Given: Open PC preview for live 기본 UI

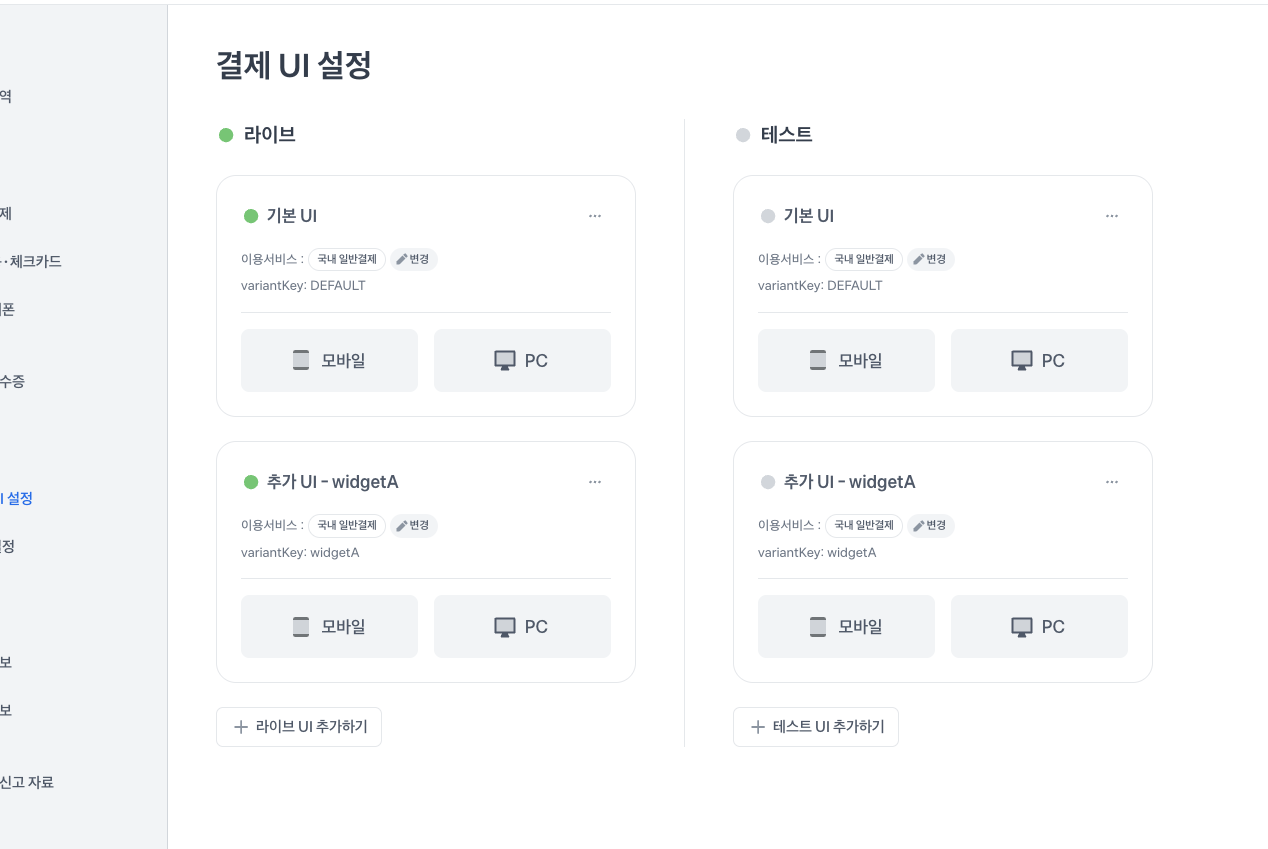Looking at the screenshot, I should pyautogui.click(x=522, y=361).
